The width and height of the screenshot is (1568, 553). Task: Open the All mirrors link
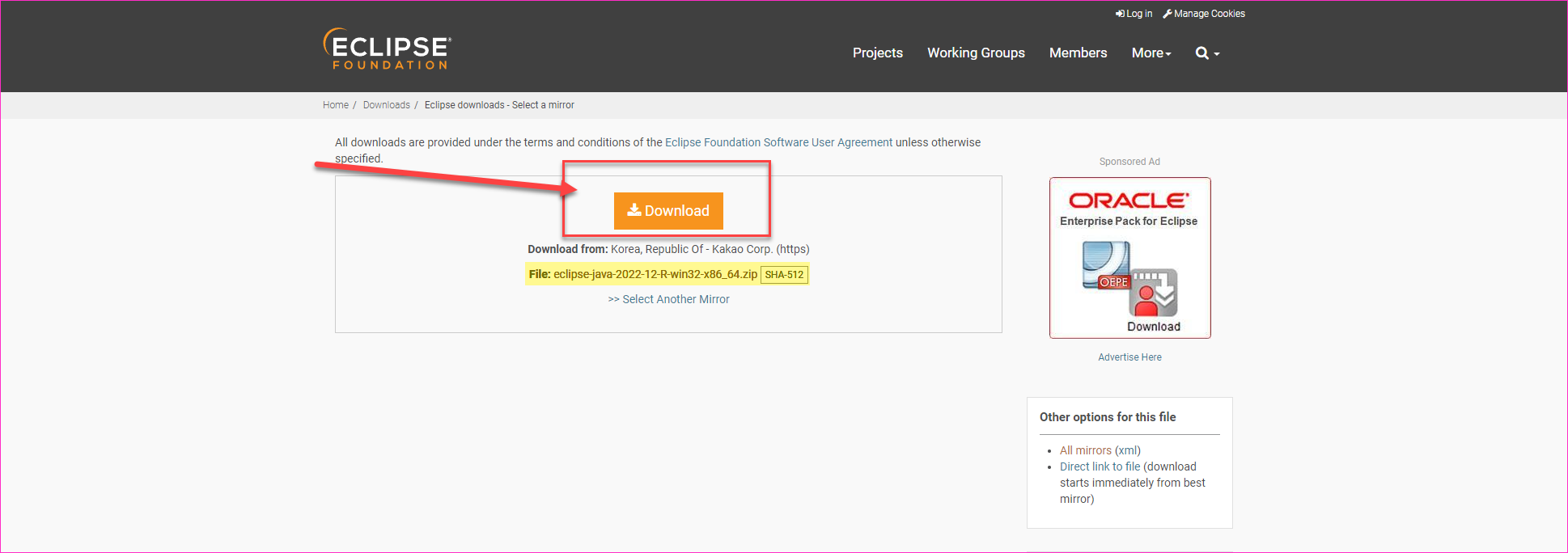1086,450
